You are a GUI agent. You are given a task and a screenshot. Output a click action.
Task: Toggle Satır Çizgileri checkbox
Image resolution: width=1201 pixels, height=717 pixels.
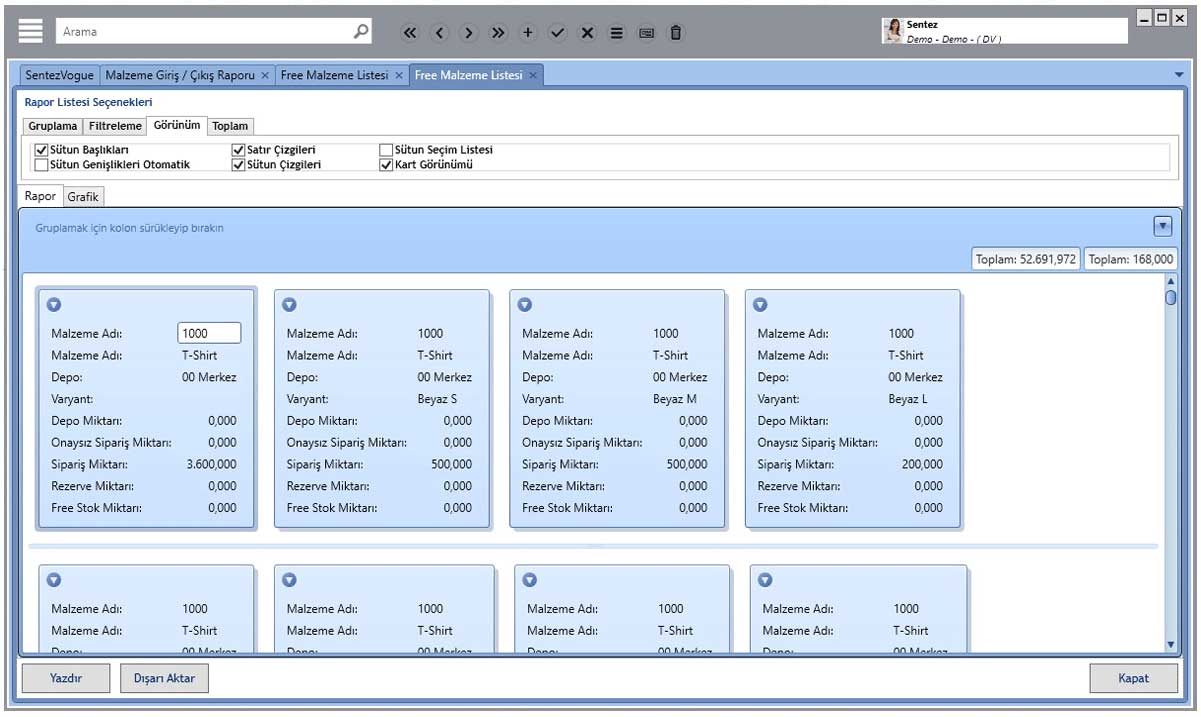(238, 150)
